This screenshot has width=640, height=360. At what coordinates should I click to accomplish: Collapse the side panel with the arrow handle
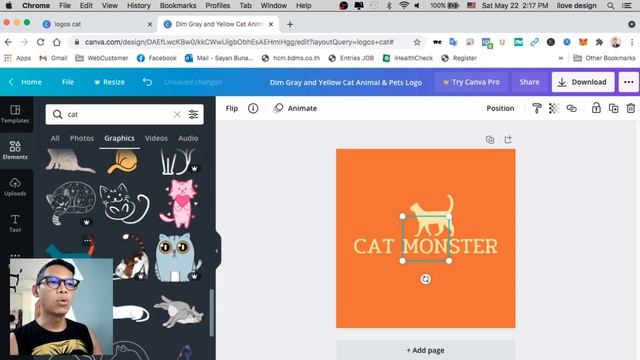tap(217, 251)
